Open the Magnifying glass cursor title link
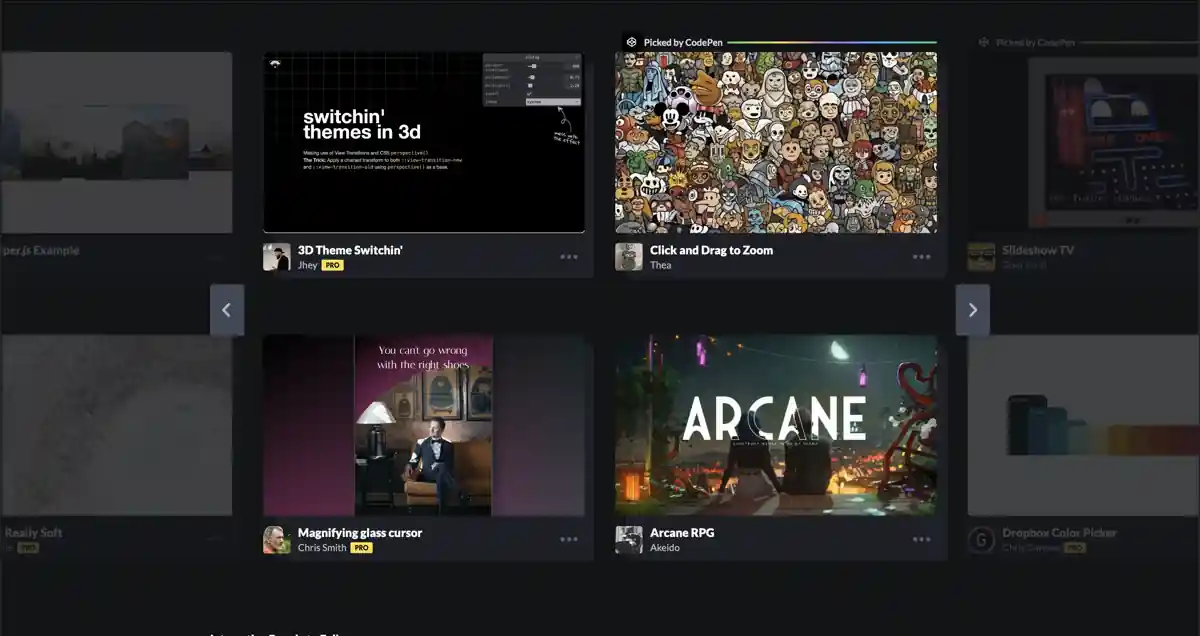Image resolution: width=1200 pixels, height=636 pixels. [360, 533]
